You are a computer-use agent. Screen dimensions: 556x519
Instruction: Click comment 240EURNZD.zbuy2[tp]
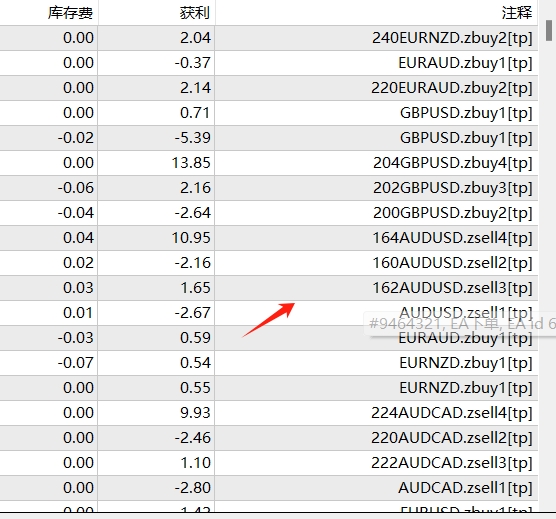tap(452, 38)
